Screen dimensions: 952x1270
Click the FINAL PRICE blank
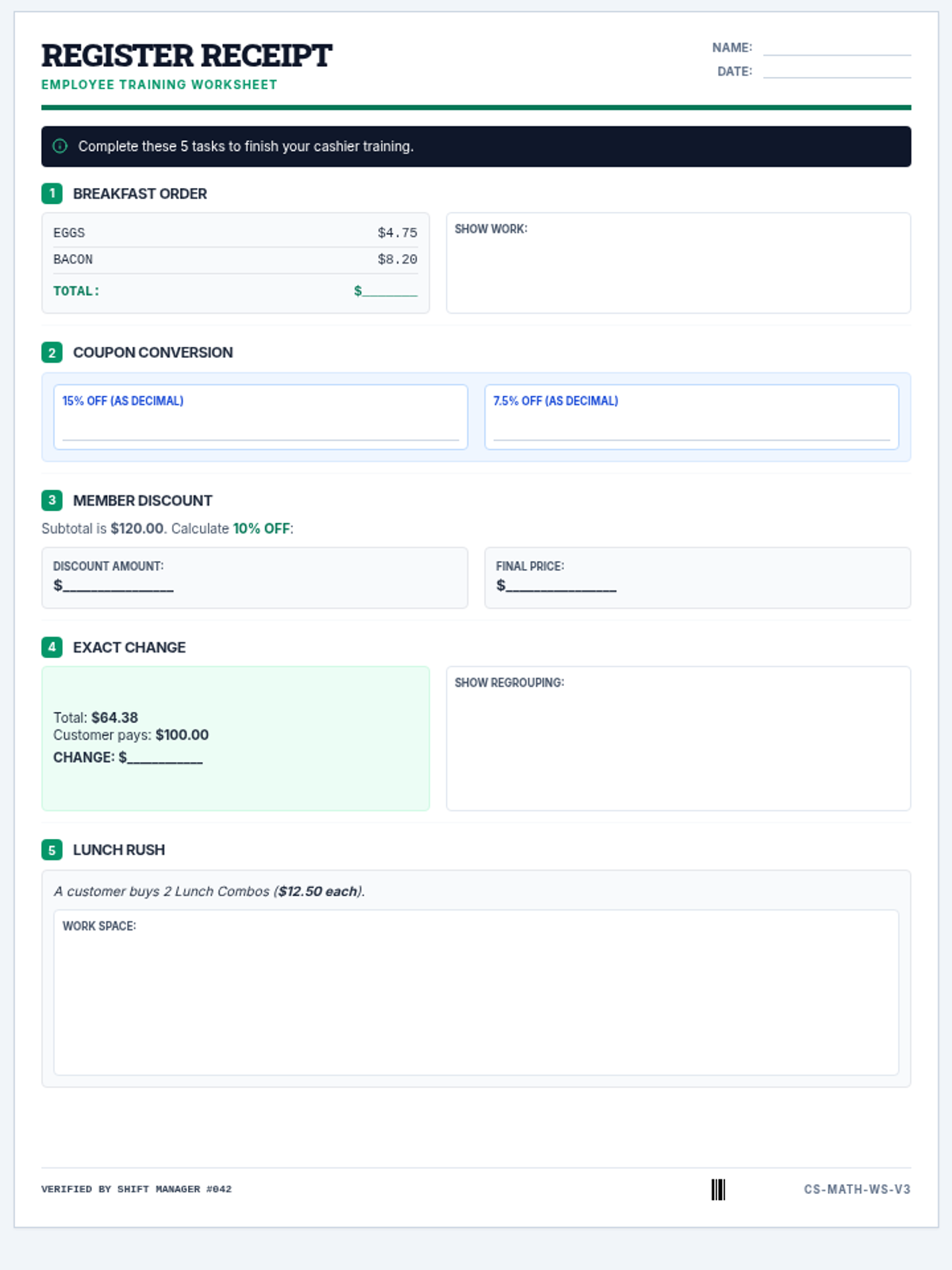561,586
